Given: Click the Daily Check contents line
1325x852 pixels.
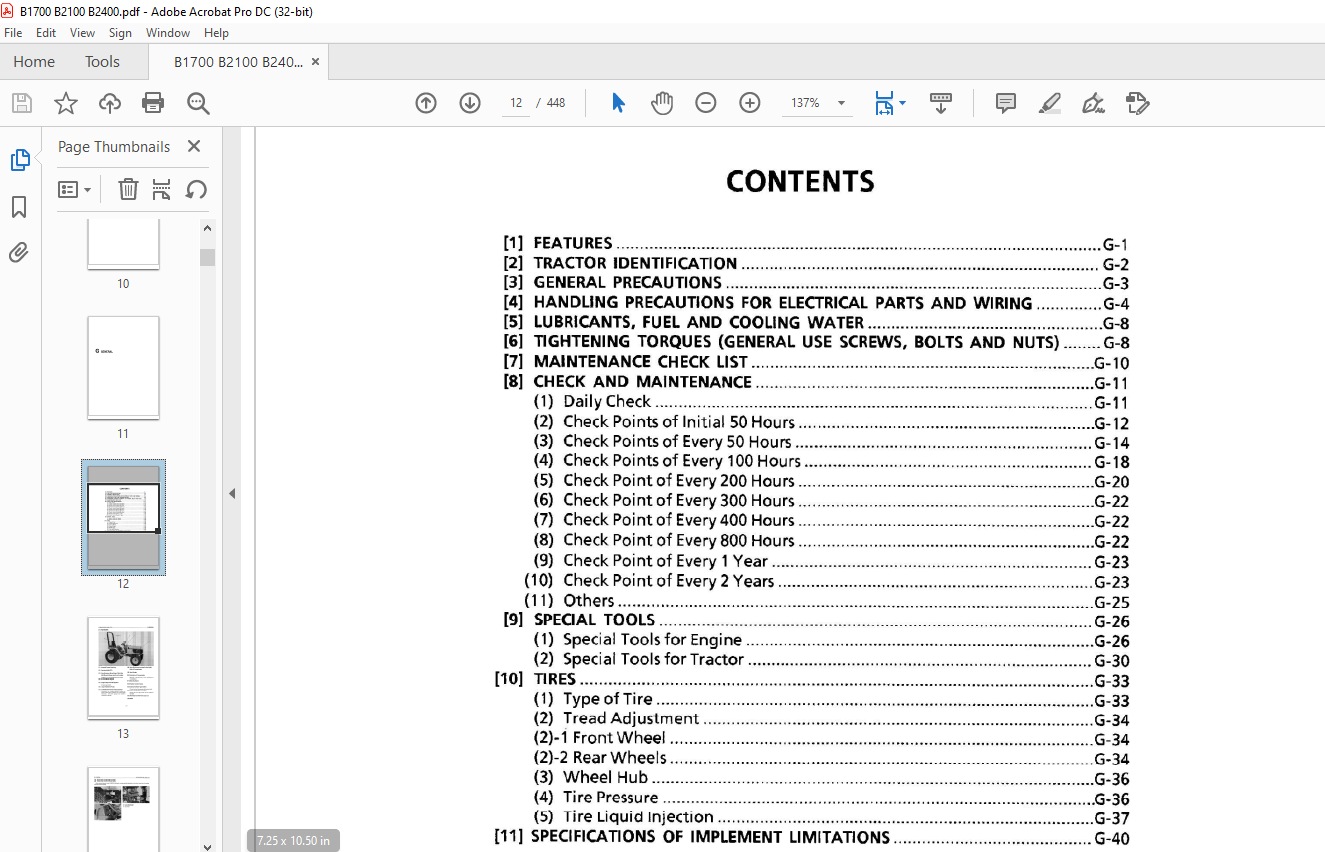Looking at the screenshot, I should pyautogui.click(x=830, y=402).
